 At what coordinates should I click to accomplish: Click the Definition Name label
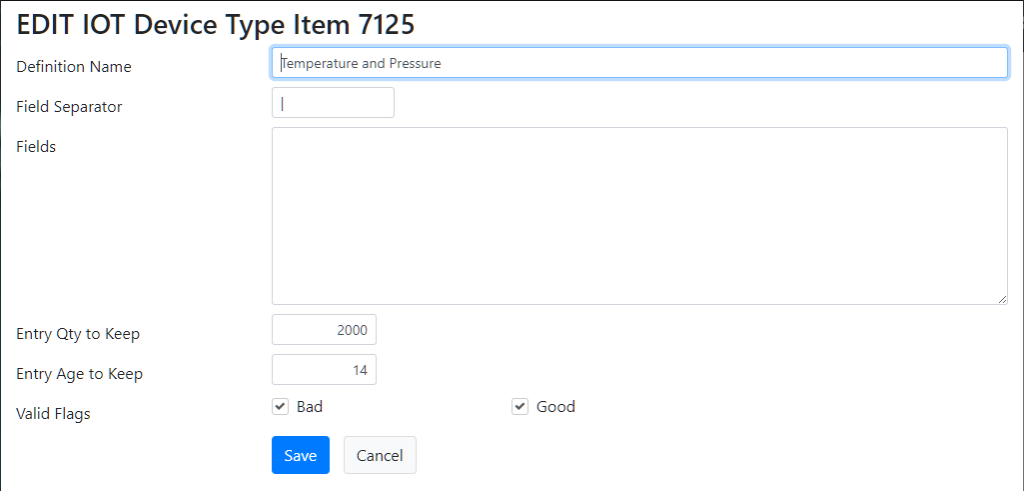[x=74, y=67]
